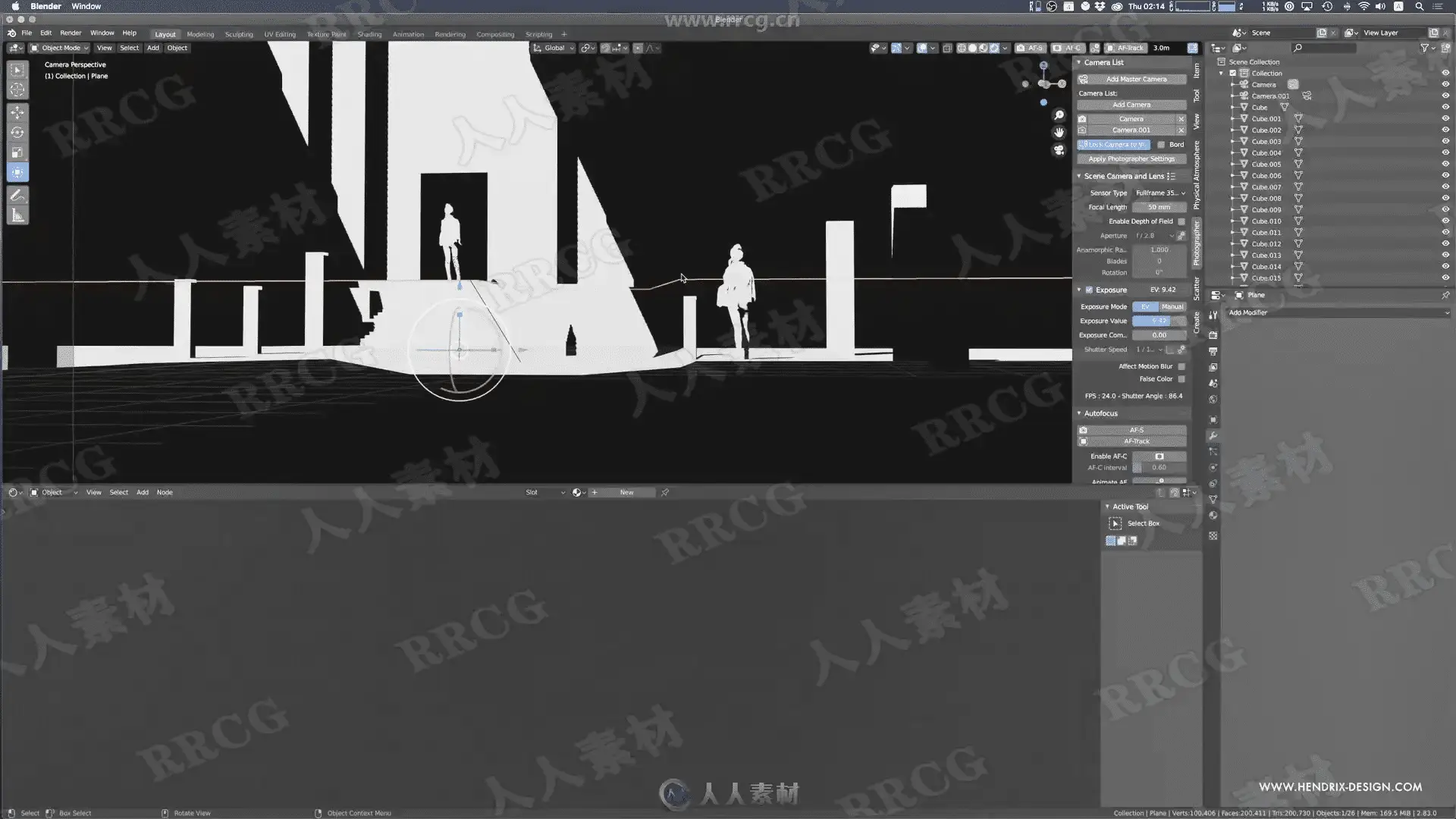This screenshot has width=1456, height=819.
Task: Open the macOS Spotlight search
Action: click(x=1419, y=6)
